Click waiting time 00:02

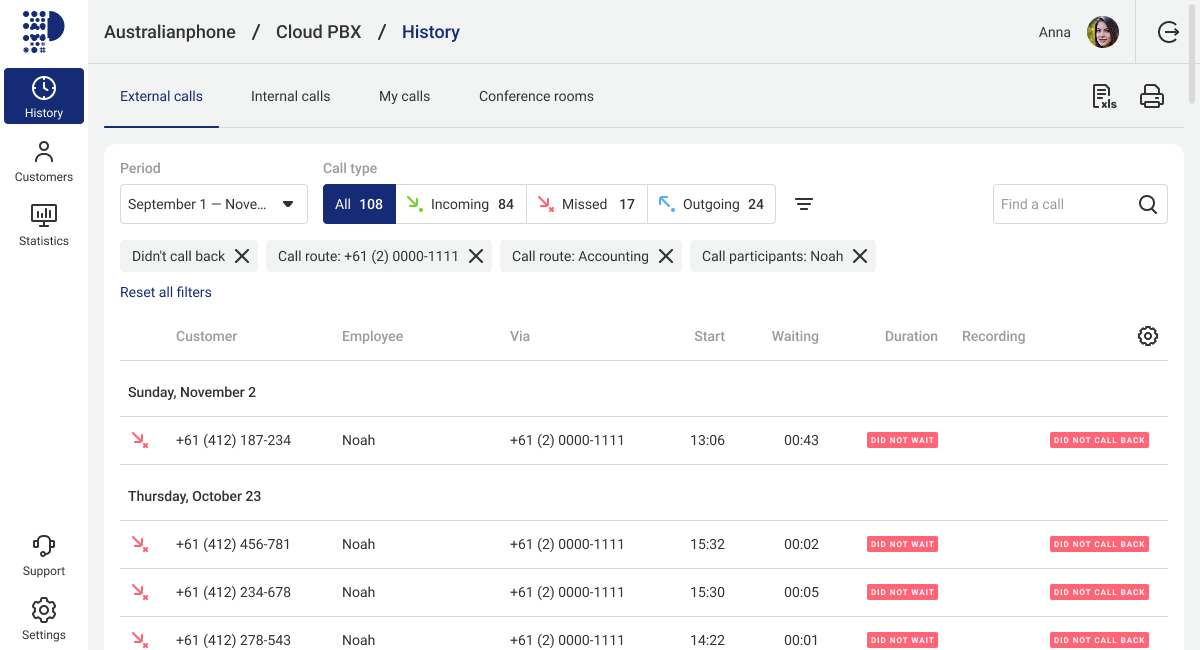coord(801,544)
